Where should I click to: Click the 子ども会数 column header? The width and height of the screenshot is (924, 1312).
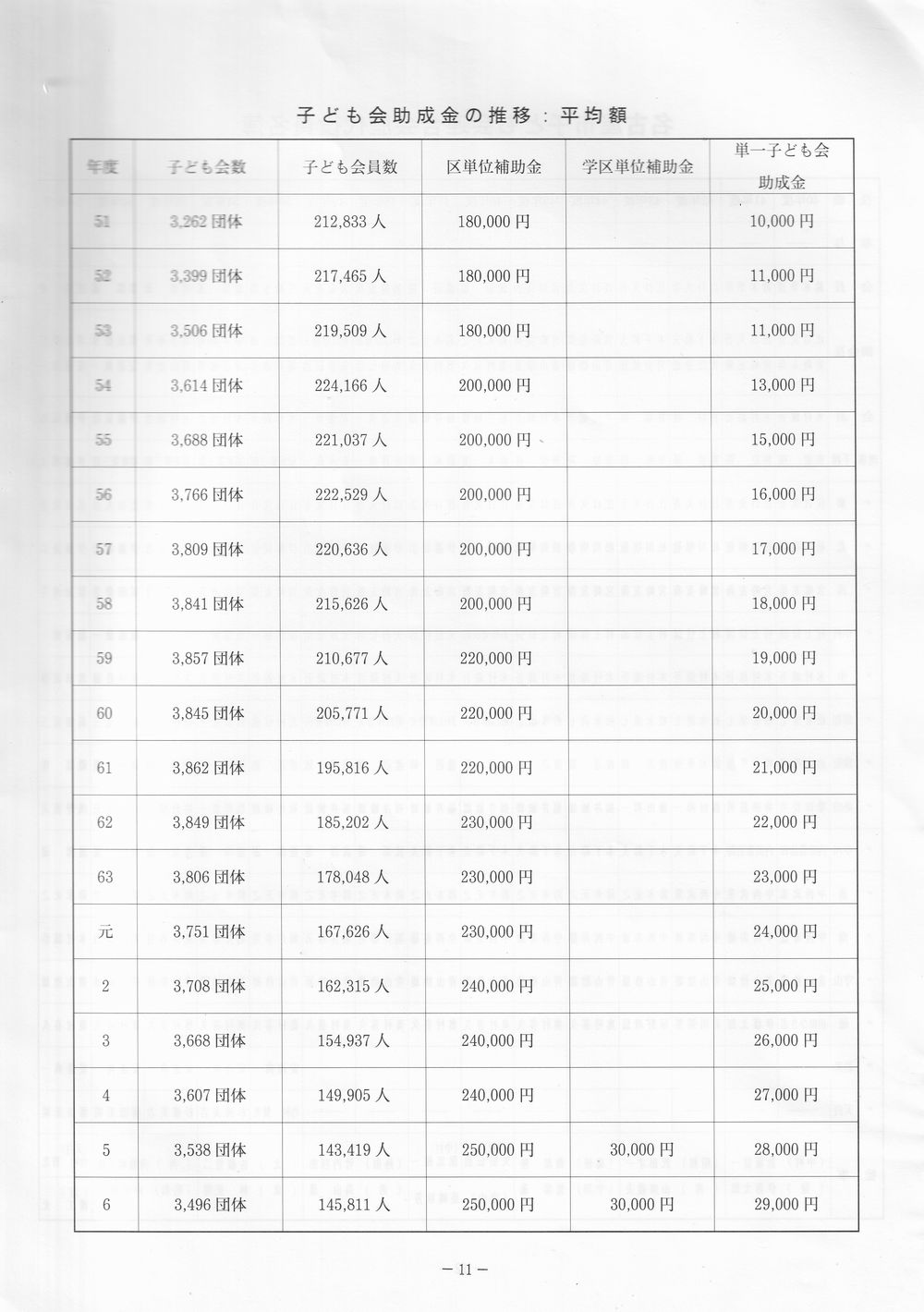pos(207,167)
